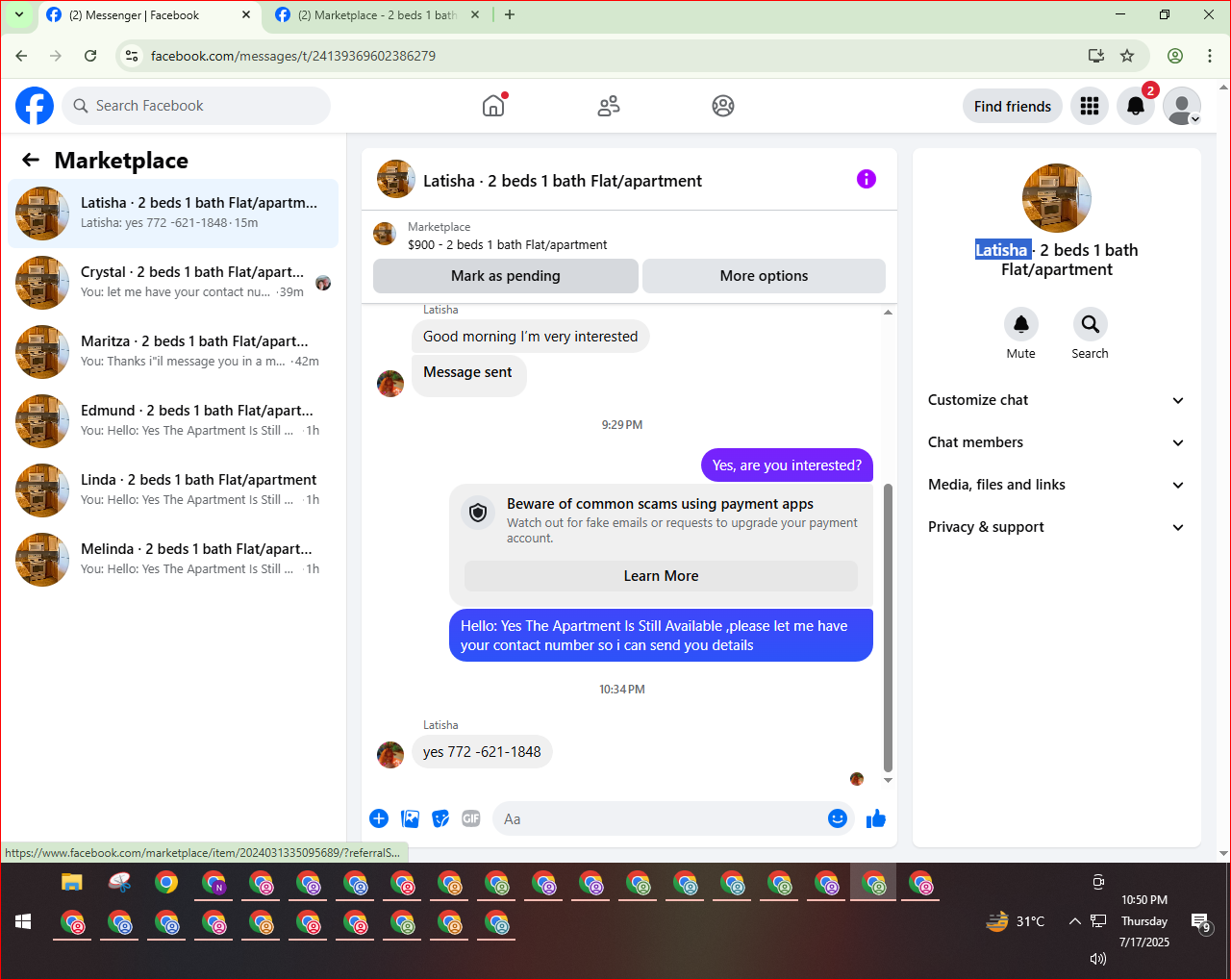Viewport: 1231px width, 980px height.
Task: Open Snipping Tool from the taskbar
Action: coord(119,882)
